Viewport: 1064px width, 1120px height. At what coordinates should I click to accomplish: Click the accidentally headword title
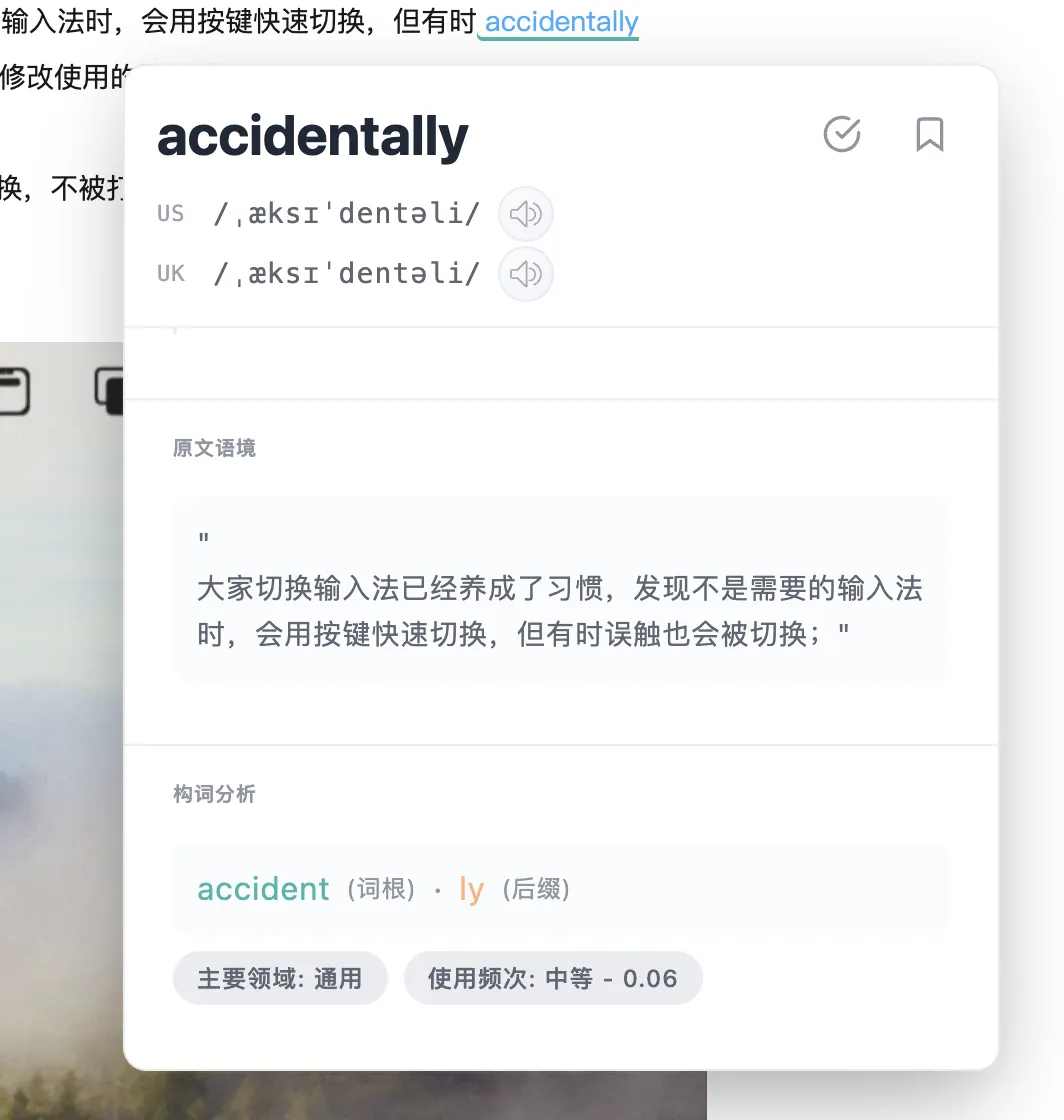click(313, 137)
